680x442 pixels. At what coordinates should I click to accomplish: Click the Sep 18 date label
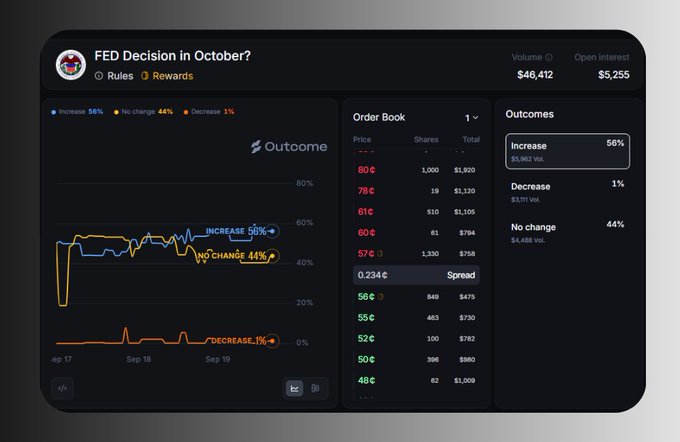tap(139, 359)
